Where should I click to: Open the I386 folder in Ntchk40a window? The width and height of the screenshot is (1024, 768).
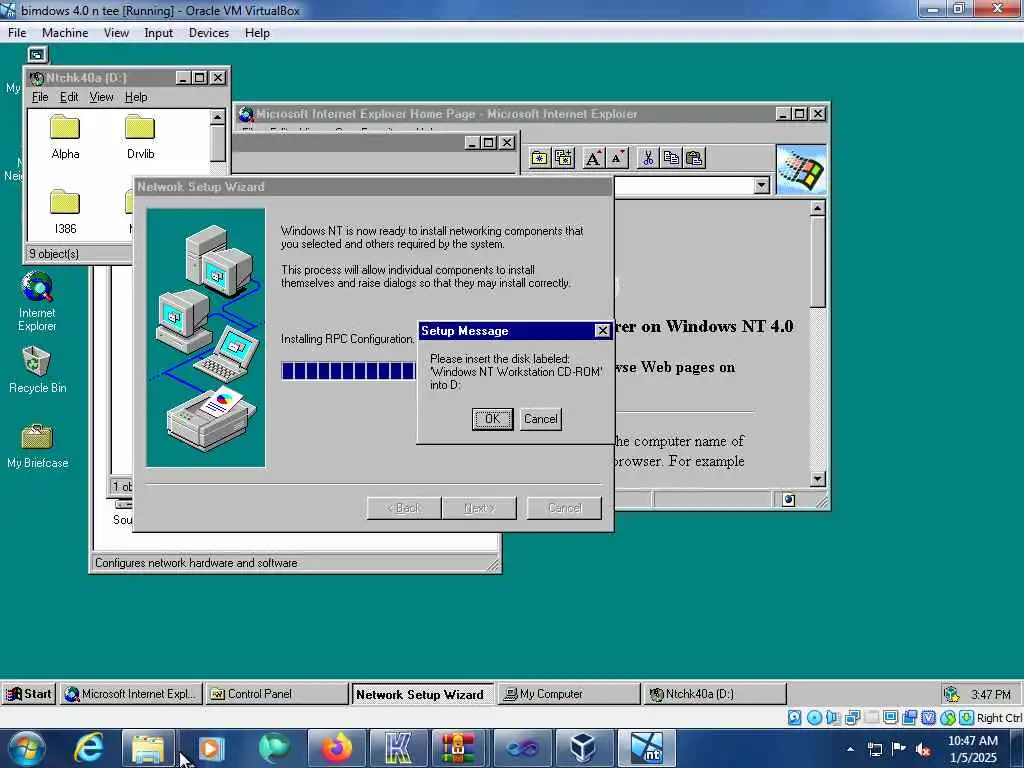pyautogui.click(x=65, y=212)
